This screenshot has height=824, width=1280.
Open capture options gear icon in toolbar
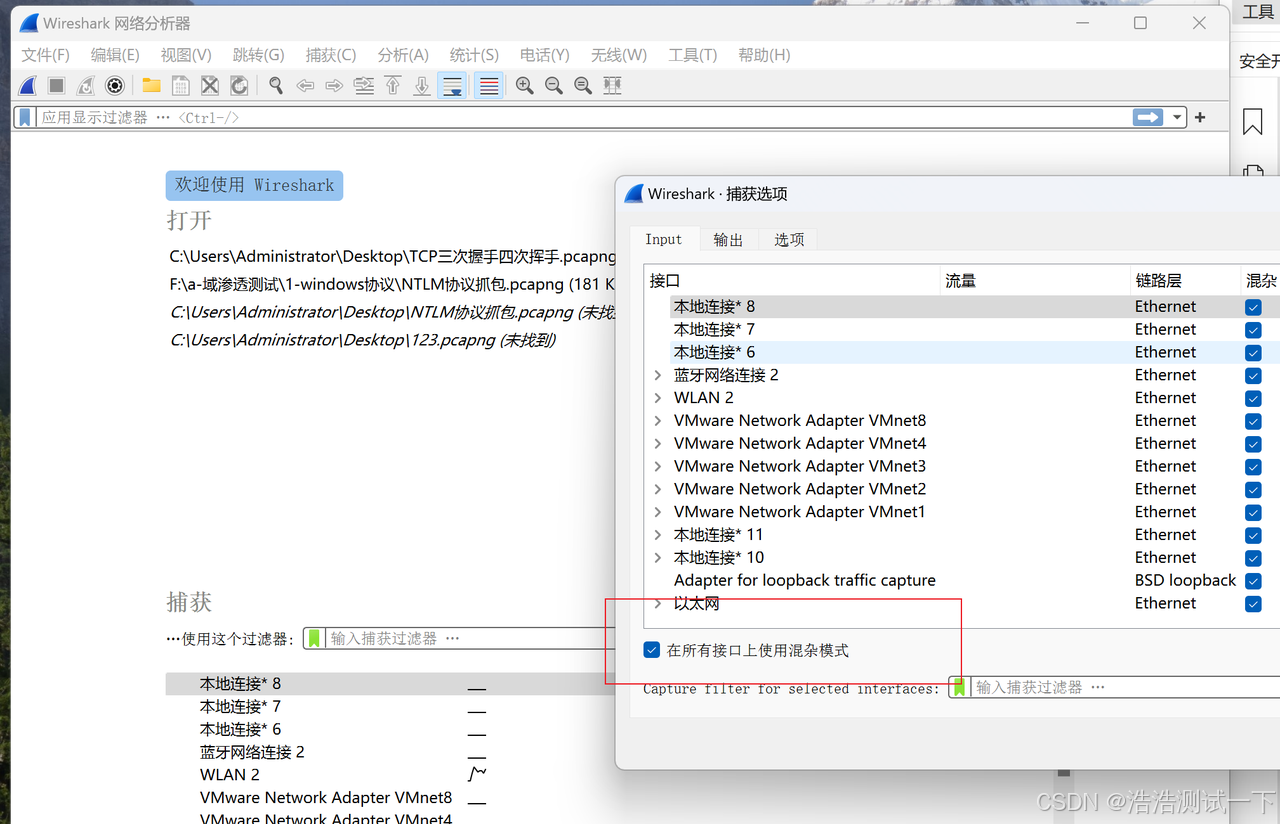(x=115, y=86)
